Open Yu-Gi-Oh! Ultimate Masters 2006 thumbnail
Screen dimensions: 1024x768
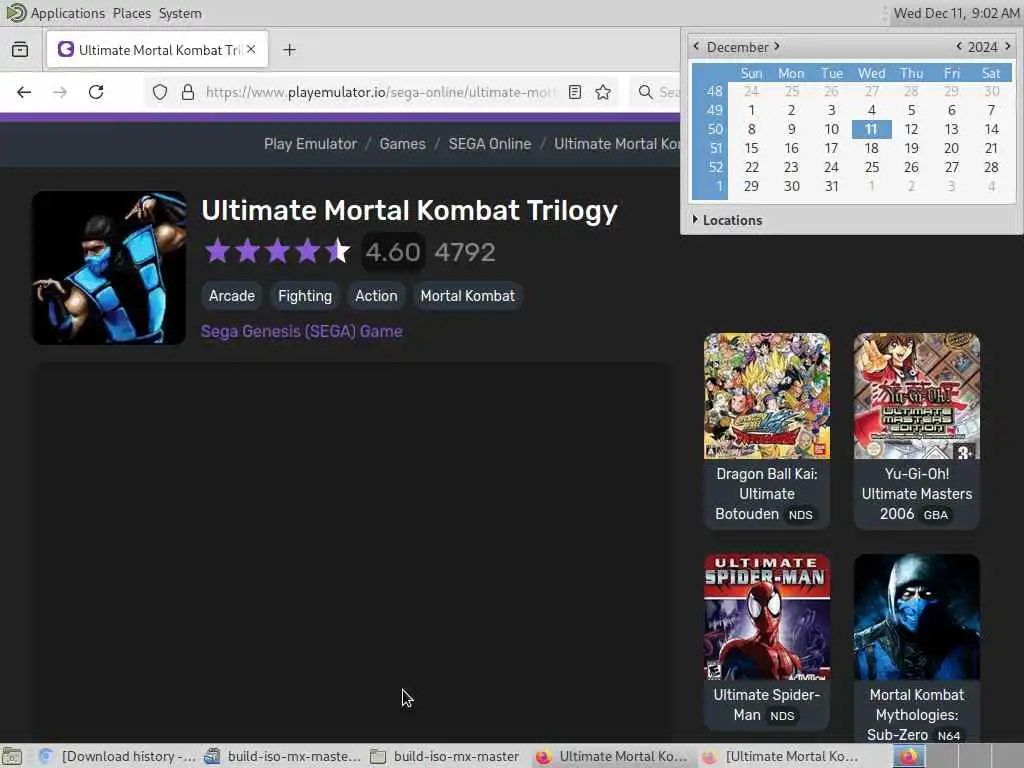tap(917, 396)
